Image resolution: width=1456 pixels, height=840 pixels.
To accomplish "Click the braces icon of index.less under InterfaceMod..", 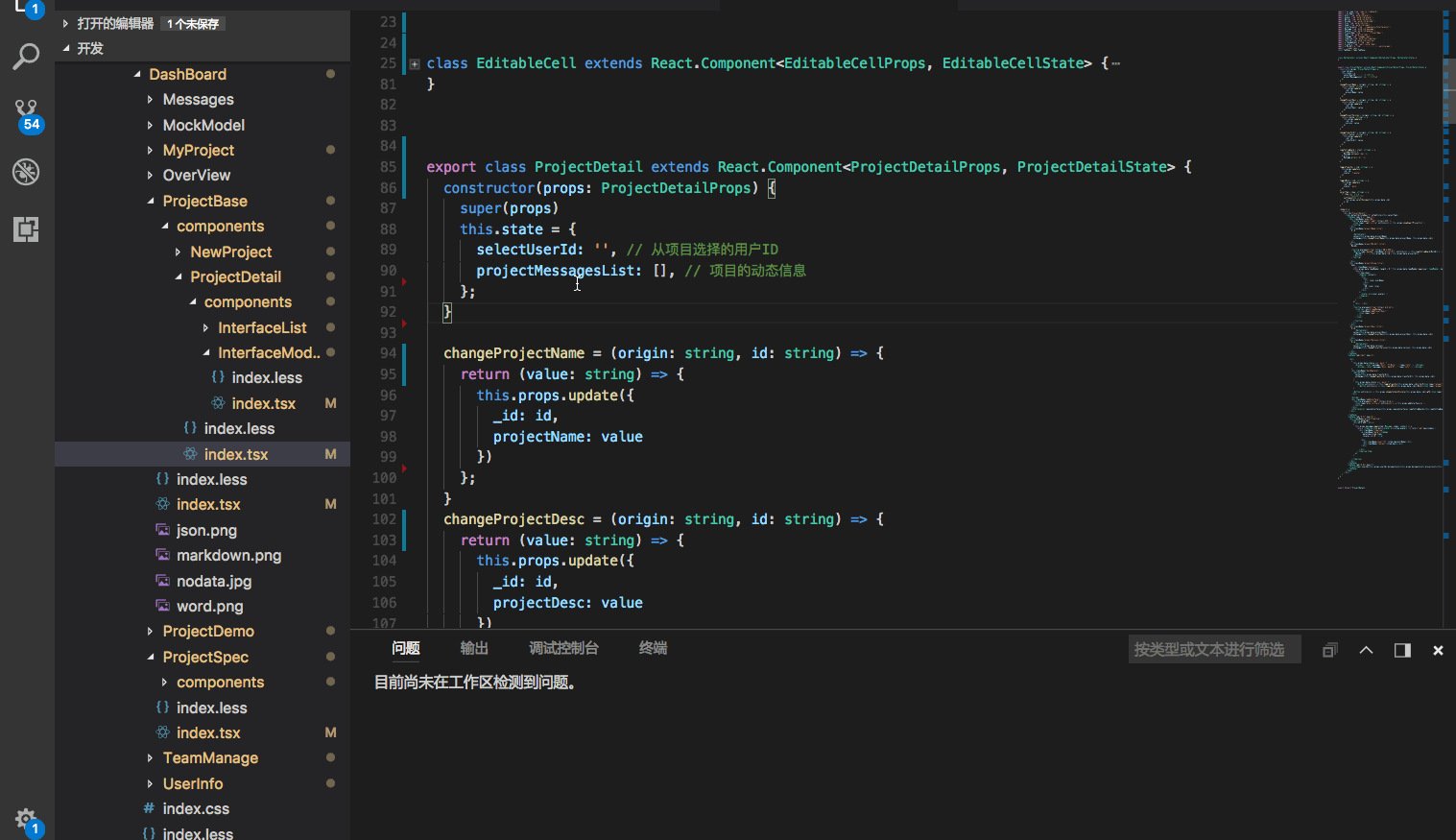I will pyautogui.click(x=218, y=377).
